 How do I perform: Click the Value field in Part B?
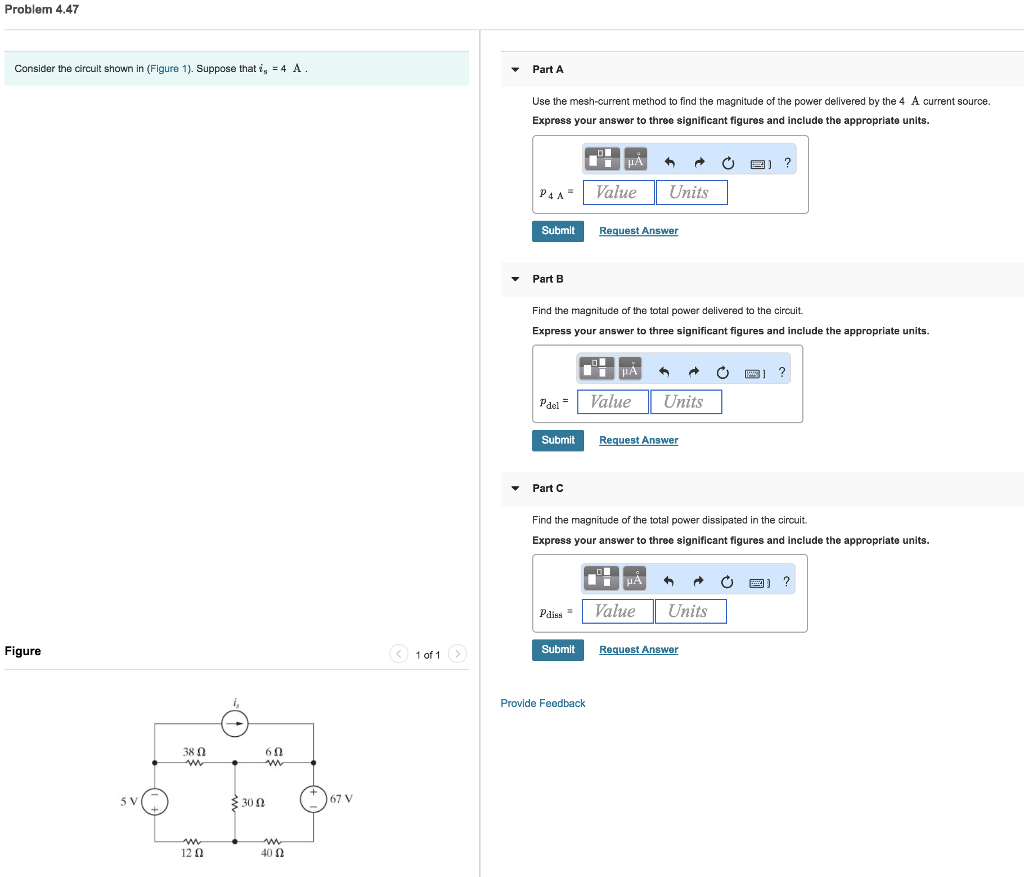(612, 401)
